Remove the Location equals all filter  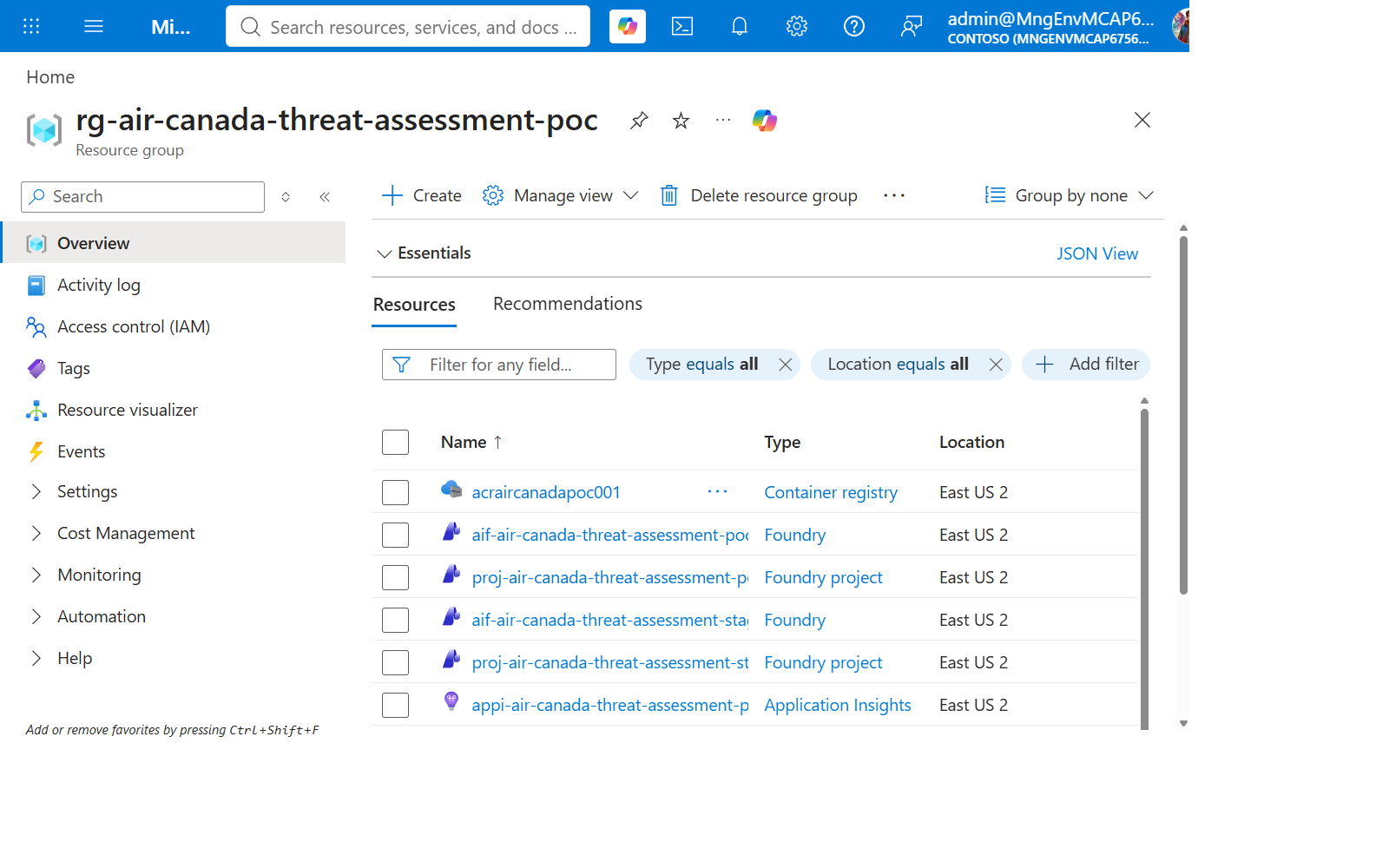pyautogui.click(x=996, y=365)
